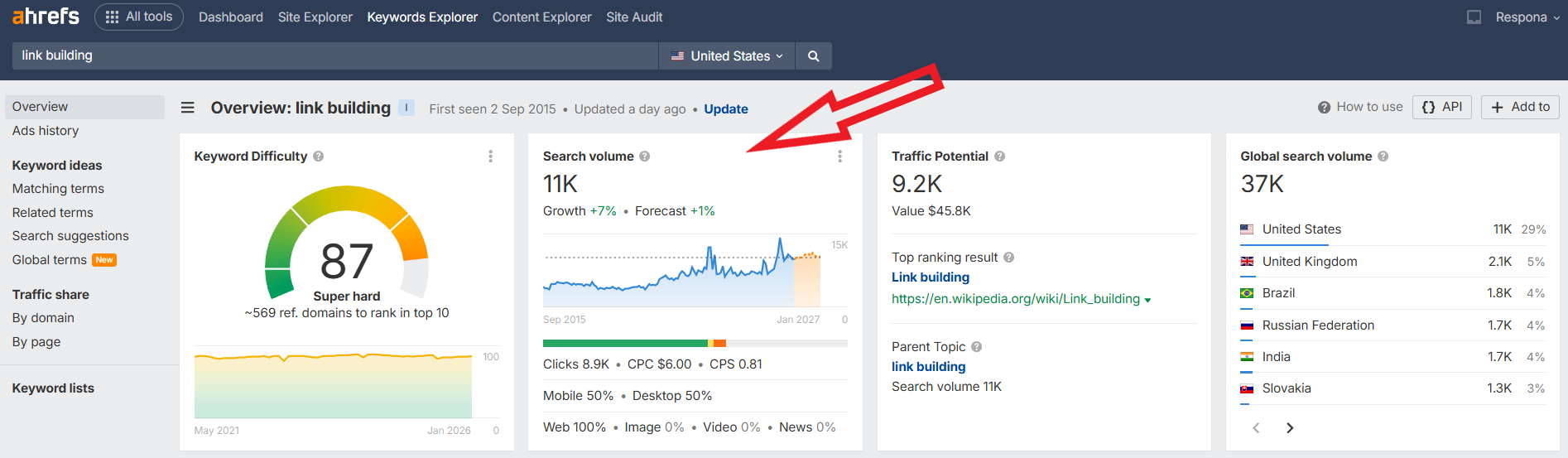Click the API button
The height and width of the screenshot is (458, 1568).
(x=1442, y=107)
